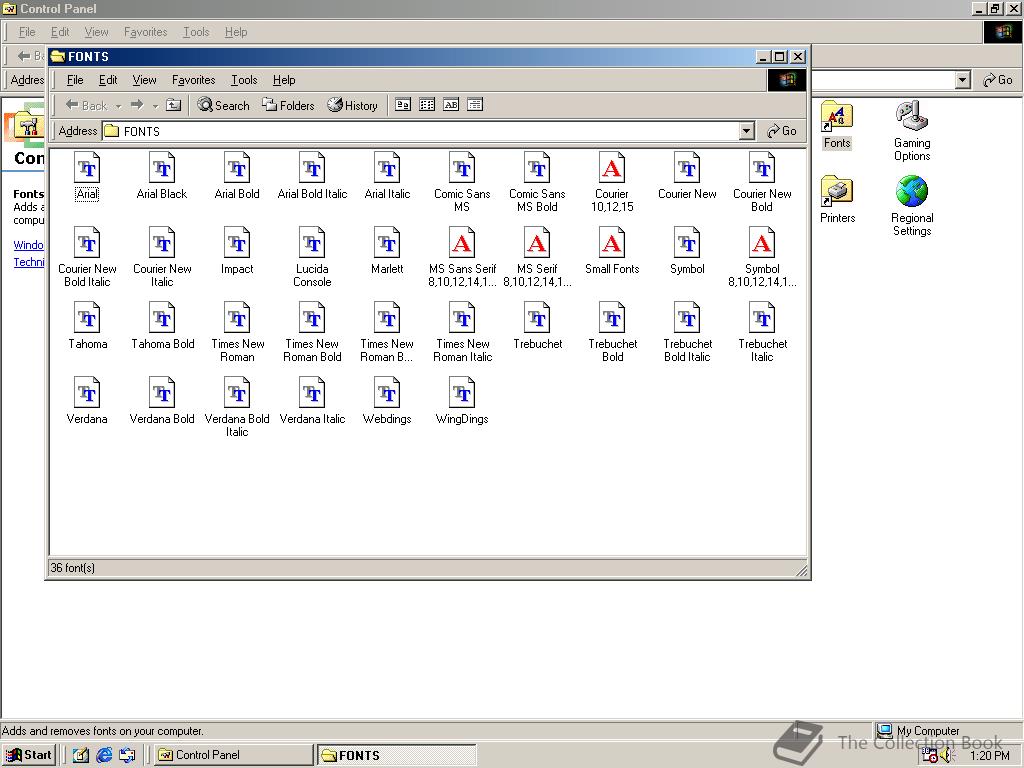Expand the FONTS address bar dropdown
Viewport: 1024px width, 768px height.
click(x=746, y=131)
